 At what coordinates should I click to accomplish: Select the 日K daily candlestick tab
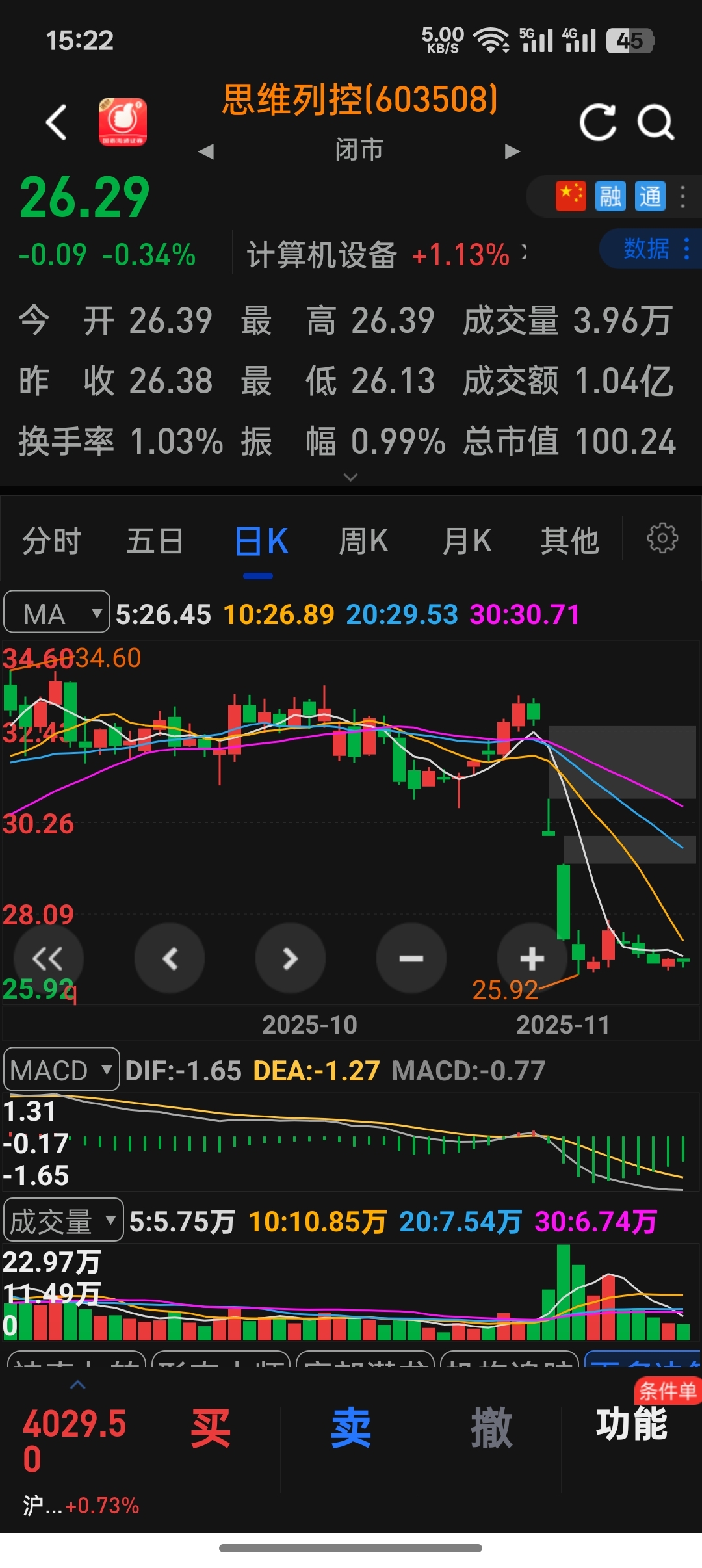tap(261, 541)
